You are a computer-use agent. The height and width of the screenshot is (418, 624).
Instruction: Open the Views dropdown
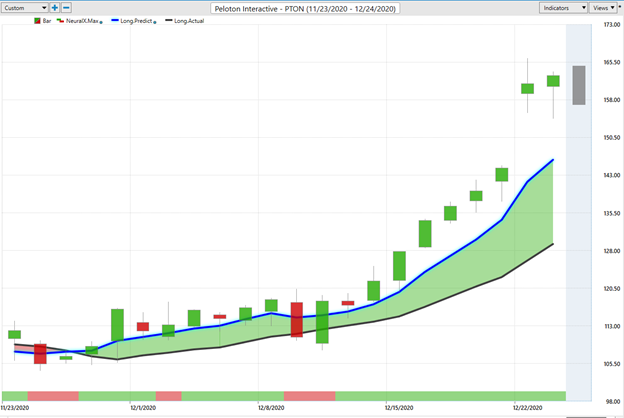[x=603, y=8]
